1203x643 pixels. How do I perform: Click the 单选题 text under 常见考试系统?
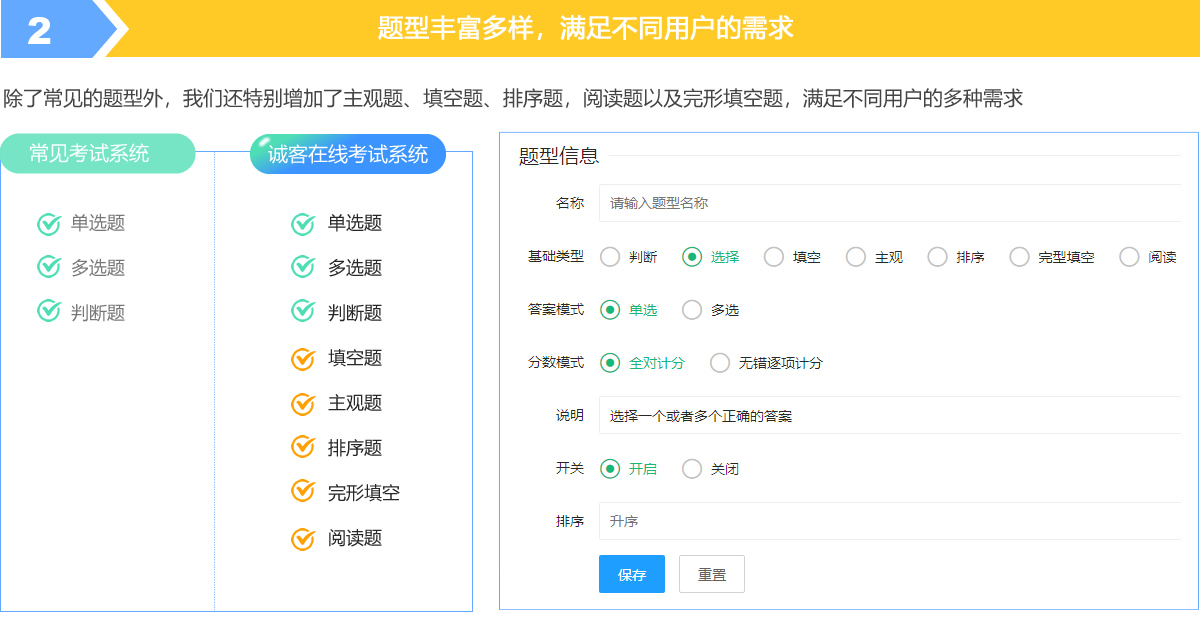click(x=98, y=223)
